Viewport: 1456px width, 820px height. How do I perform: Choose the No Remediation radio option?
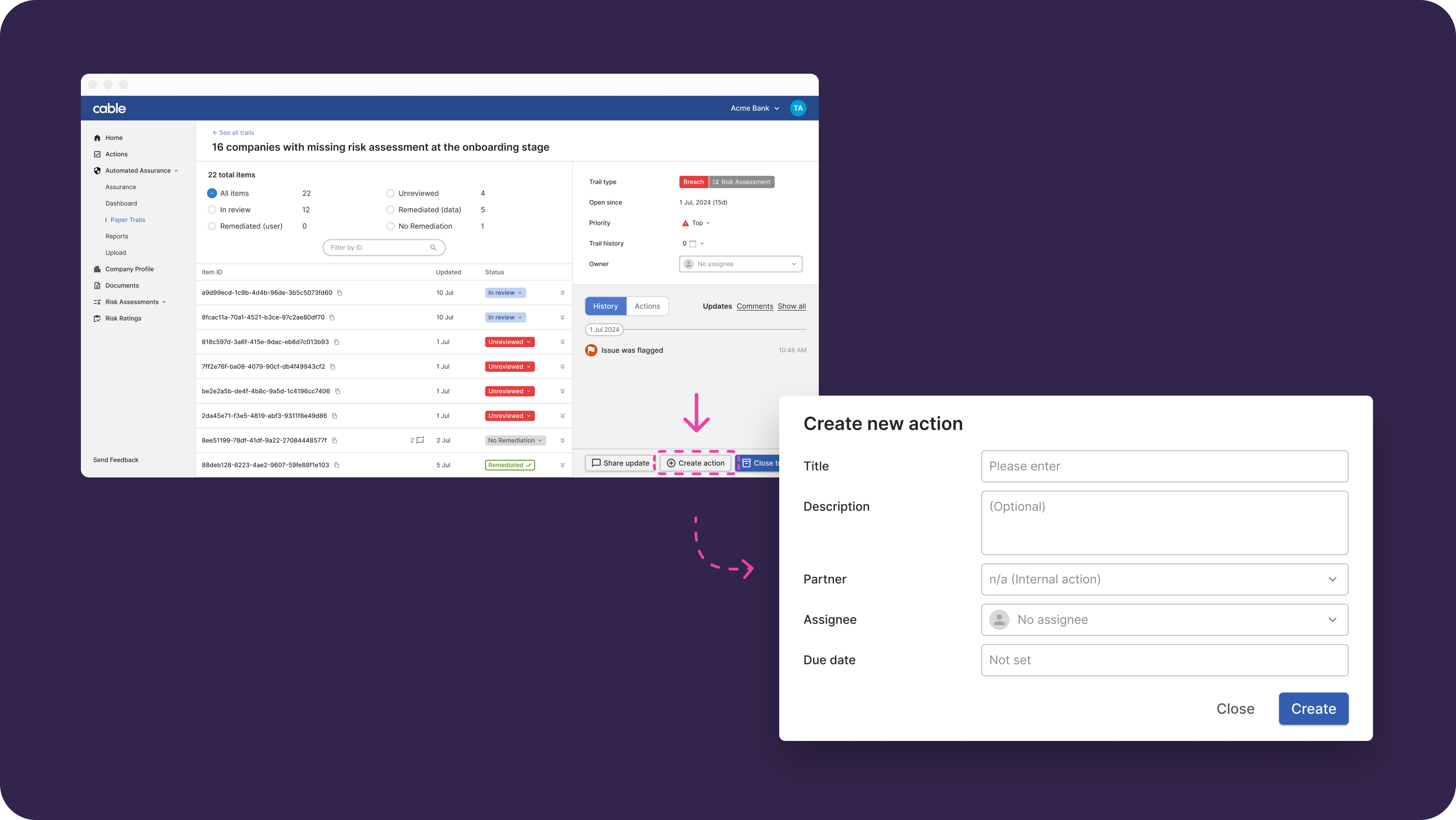point(390,226)
